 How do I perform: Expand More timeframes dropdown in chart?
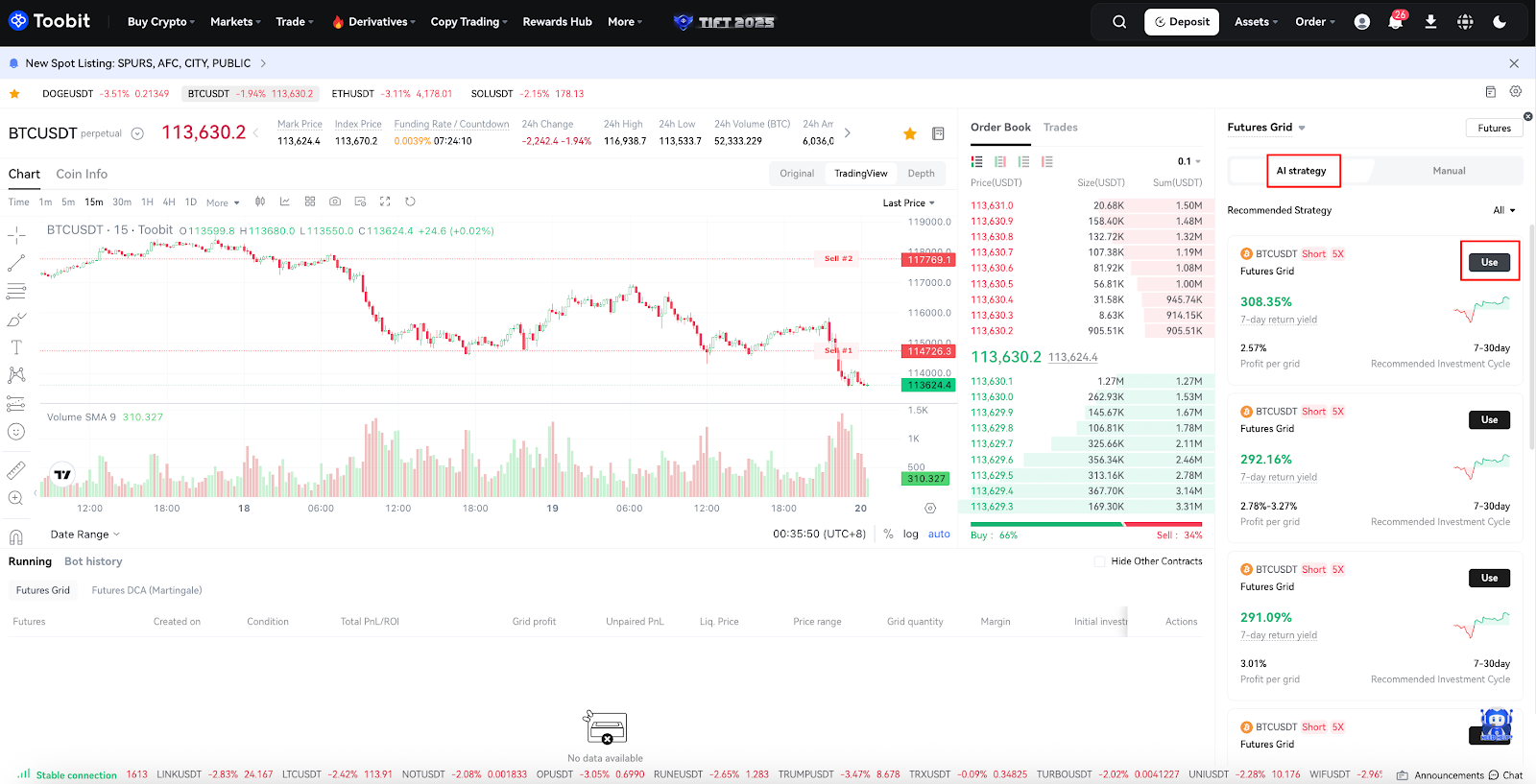coord(223,202)
